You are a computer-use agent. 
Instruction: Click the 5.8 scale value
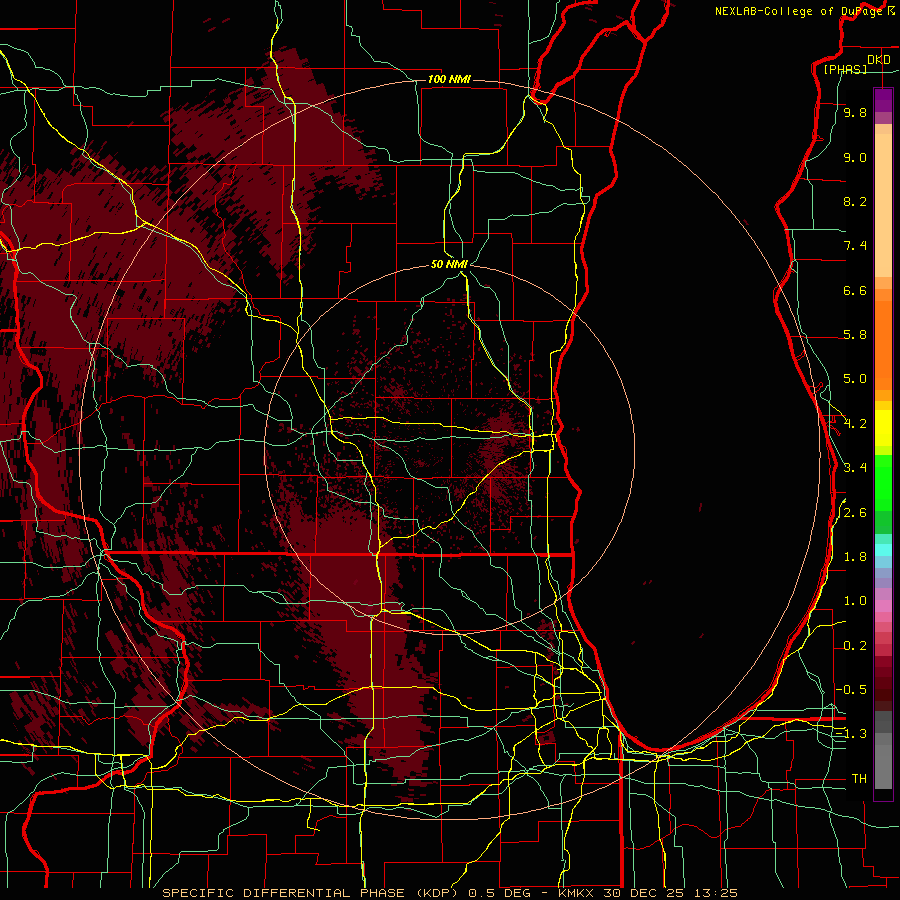click(x=855, y=335)
